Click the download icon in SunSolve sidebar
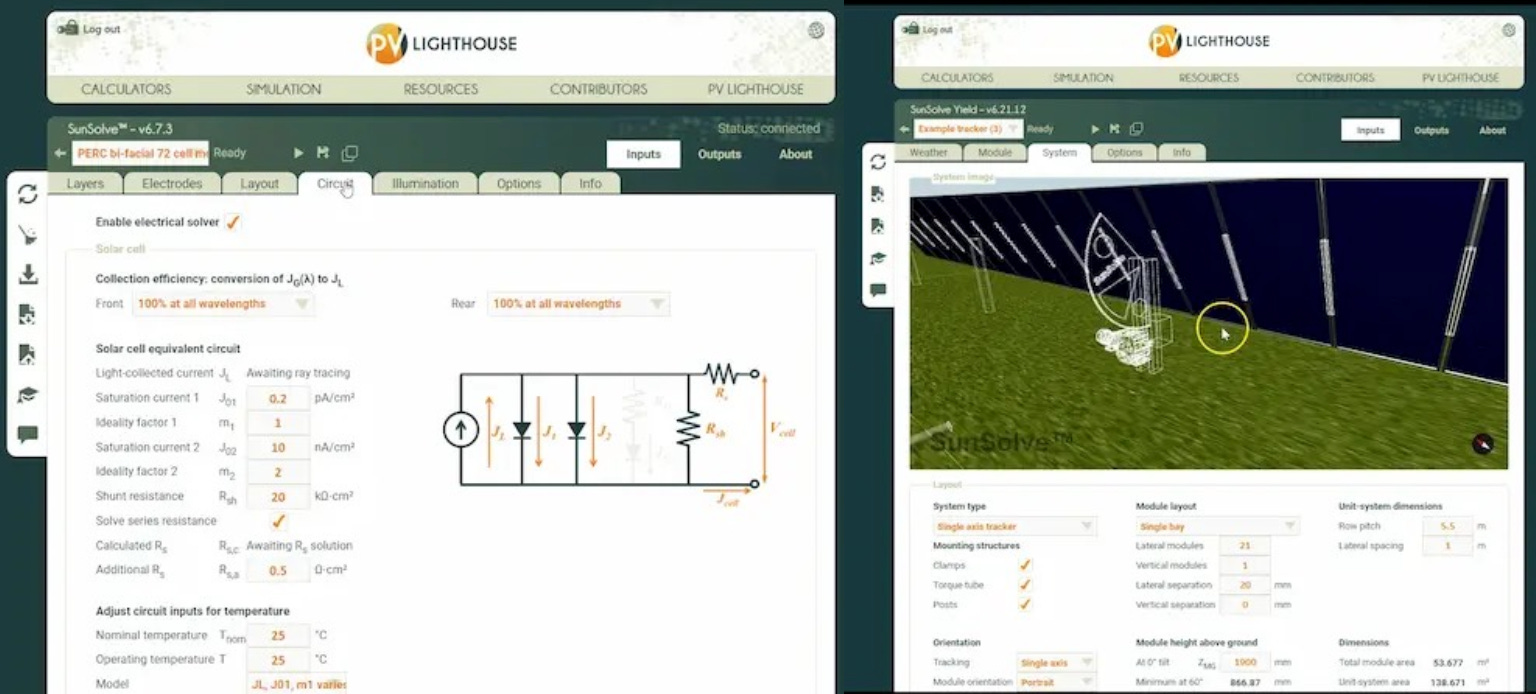 click(27, 274)
